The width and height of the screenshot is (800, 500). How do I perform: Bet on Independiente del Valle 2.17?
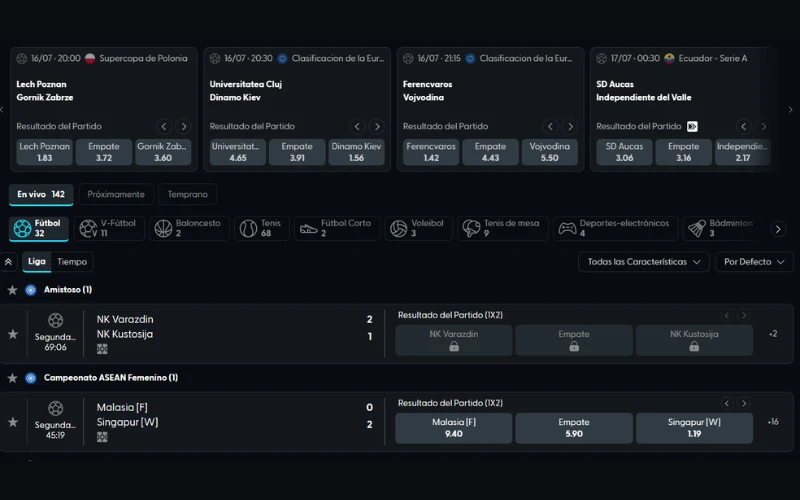tap(743, 152)
